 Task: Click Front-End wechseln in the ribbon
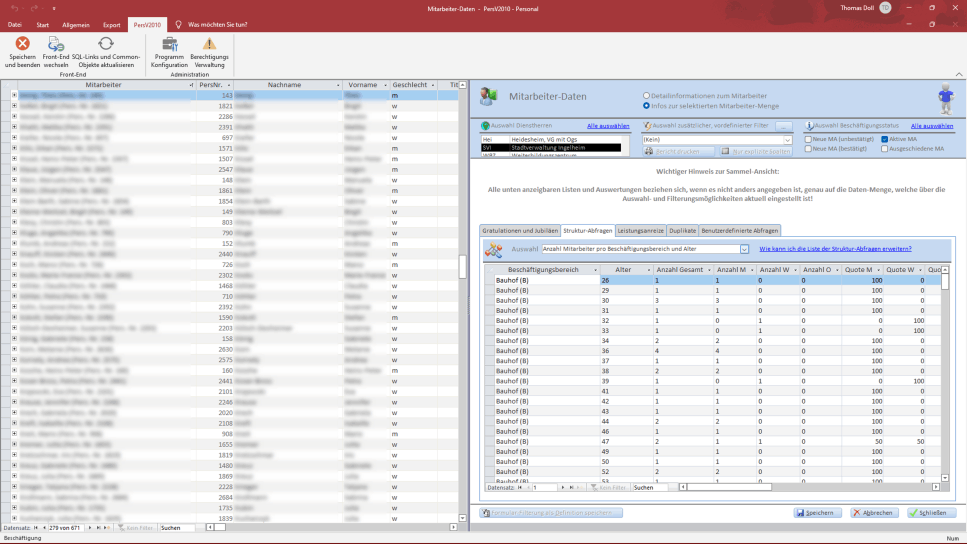(56, 44)
